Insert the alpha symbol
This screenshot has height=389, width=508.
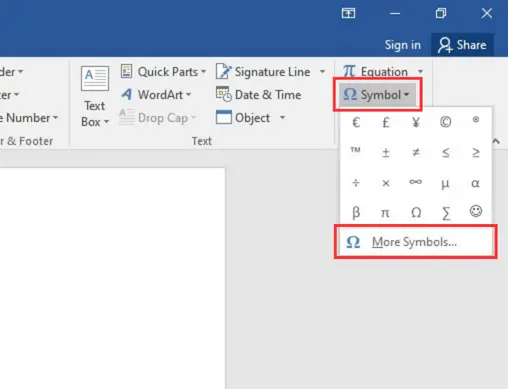[476, 183]
